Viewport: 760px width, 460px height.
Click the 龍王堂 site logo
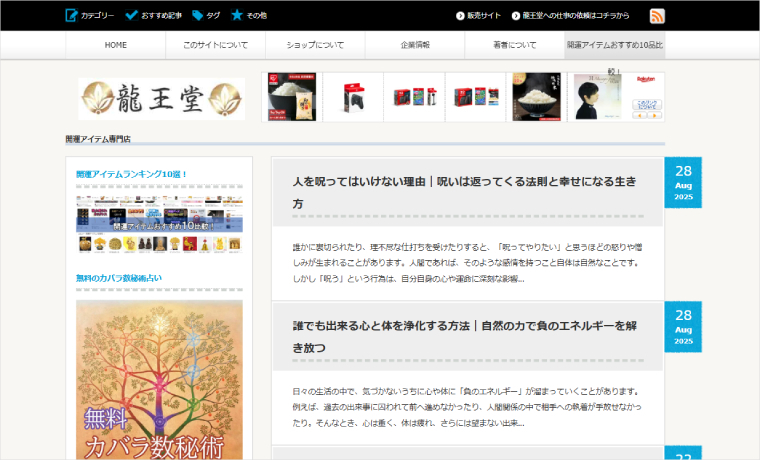161,98
